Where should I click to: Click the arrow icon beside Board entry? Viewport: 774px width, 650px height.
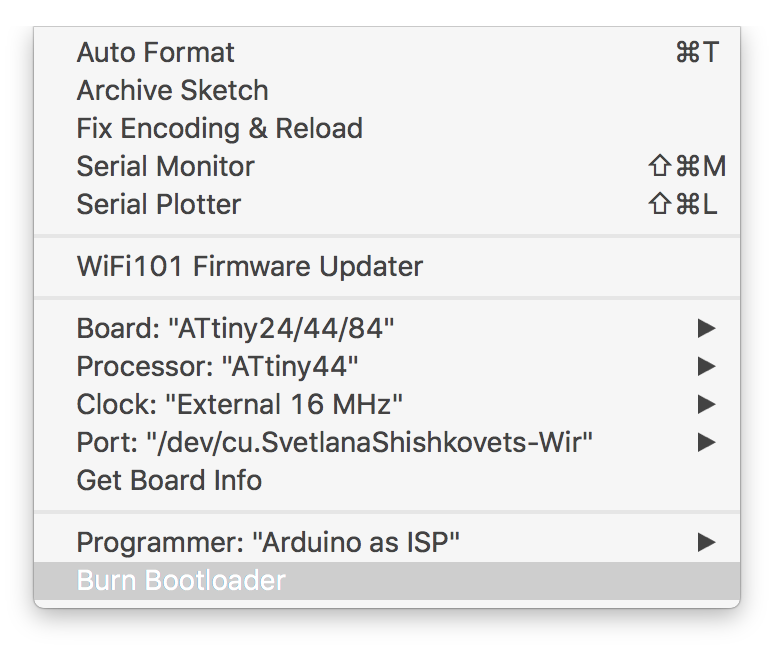coord(706,329)
